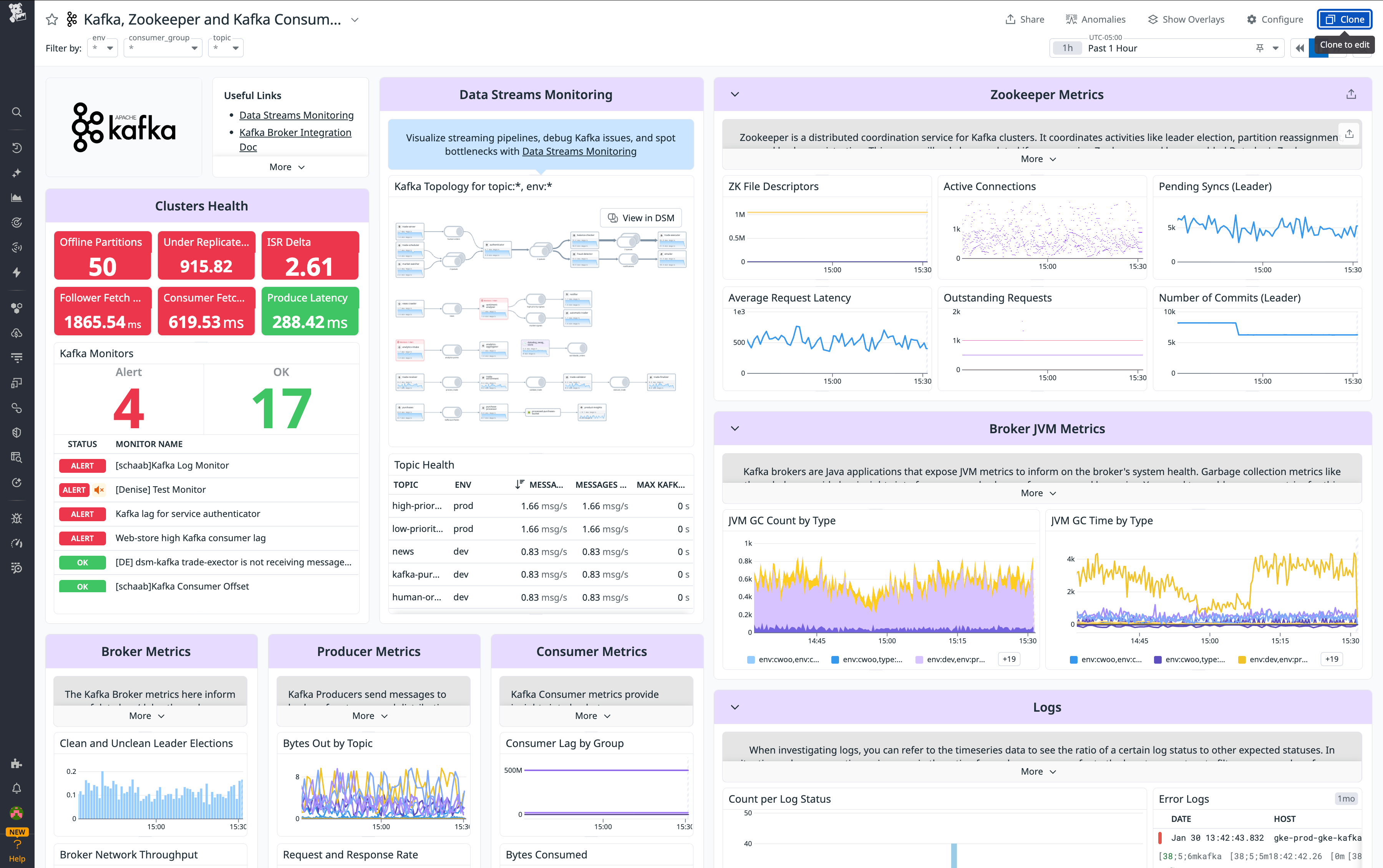Open the Help question mark at the sidebar bottom
The image size is (1383, 868).
pos(17,845)
